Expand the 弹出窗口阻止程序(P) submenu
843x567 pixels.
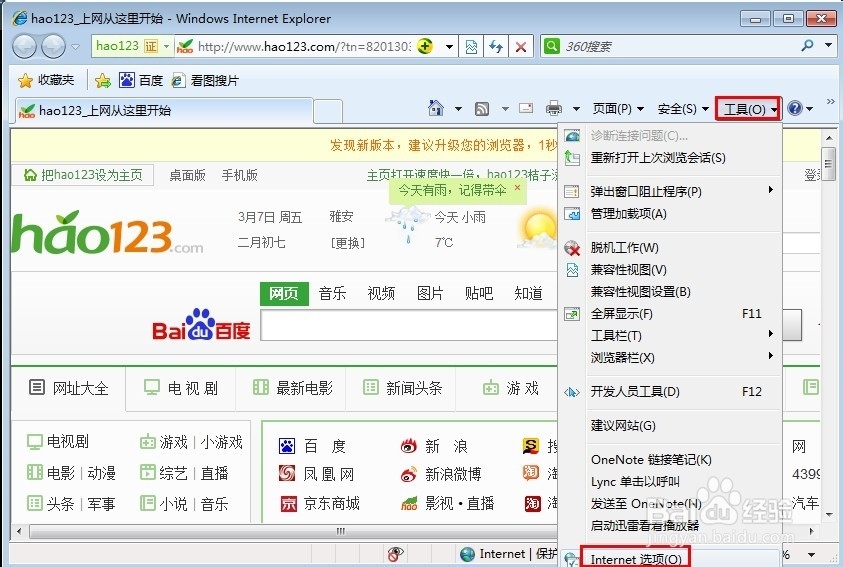point(771,190)
